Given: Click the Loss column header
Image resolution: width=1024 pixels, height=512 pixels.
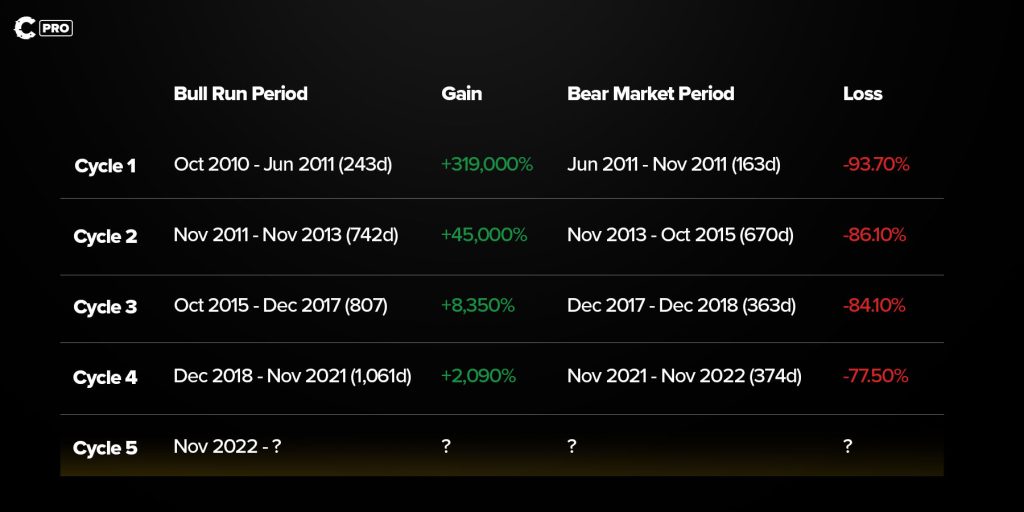Looking at the screenshot, I should (x=862, y=94).
